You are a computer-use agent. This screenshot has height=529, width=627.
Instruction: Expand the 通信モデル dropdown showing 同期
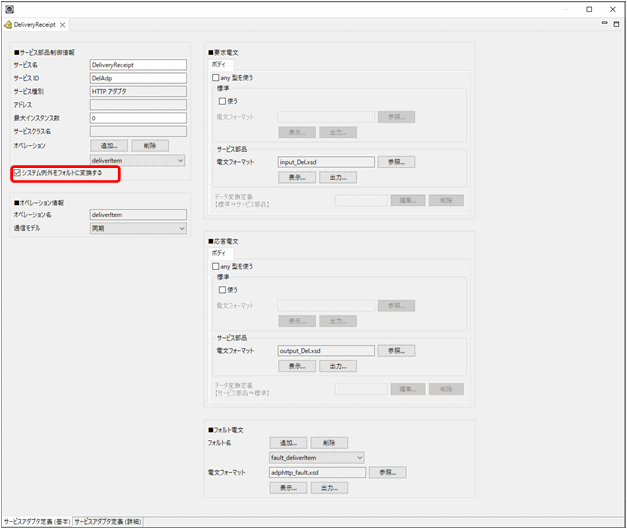point(137,228)
